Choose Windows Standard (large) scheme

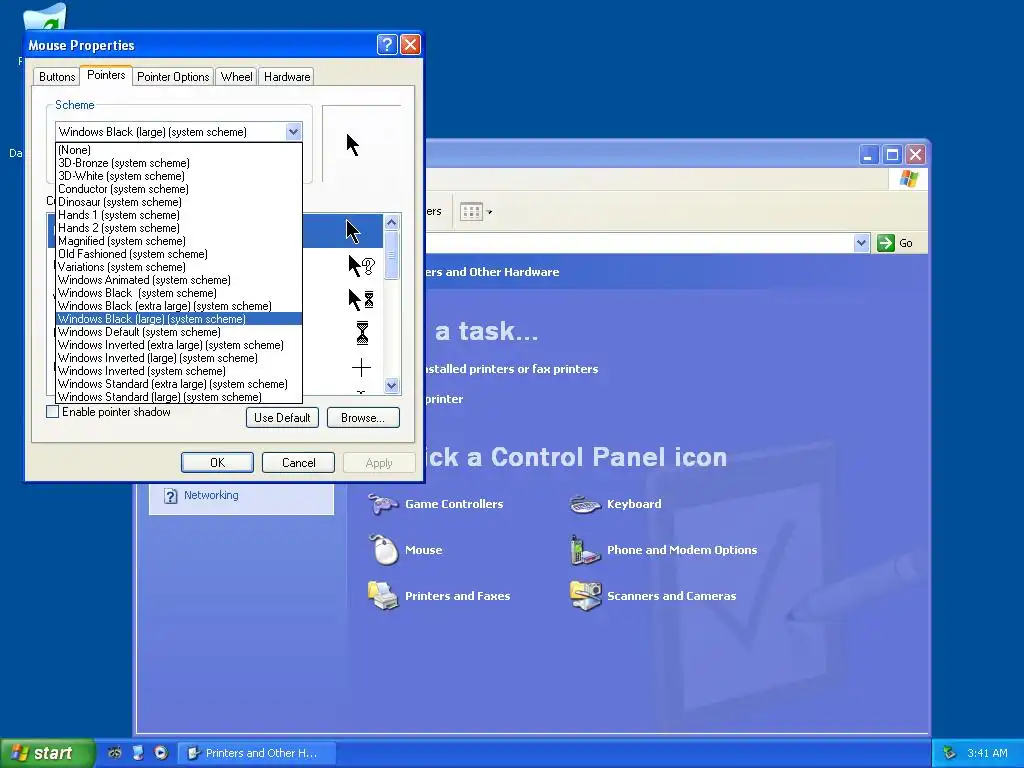(178, 396)
